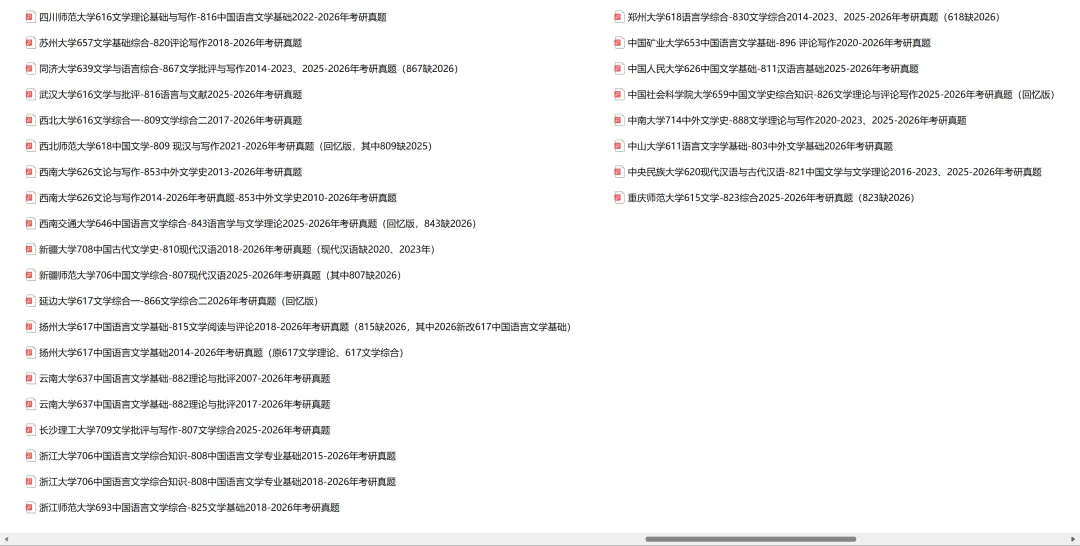The image size is (1080, 546).
Task: Click PDF icon of 西北师范大学618中国文学
Action: click(30, 146)
